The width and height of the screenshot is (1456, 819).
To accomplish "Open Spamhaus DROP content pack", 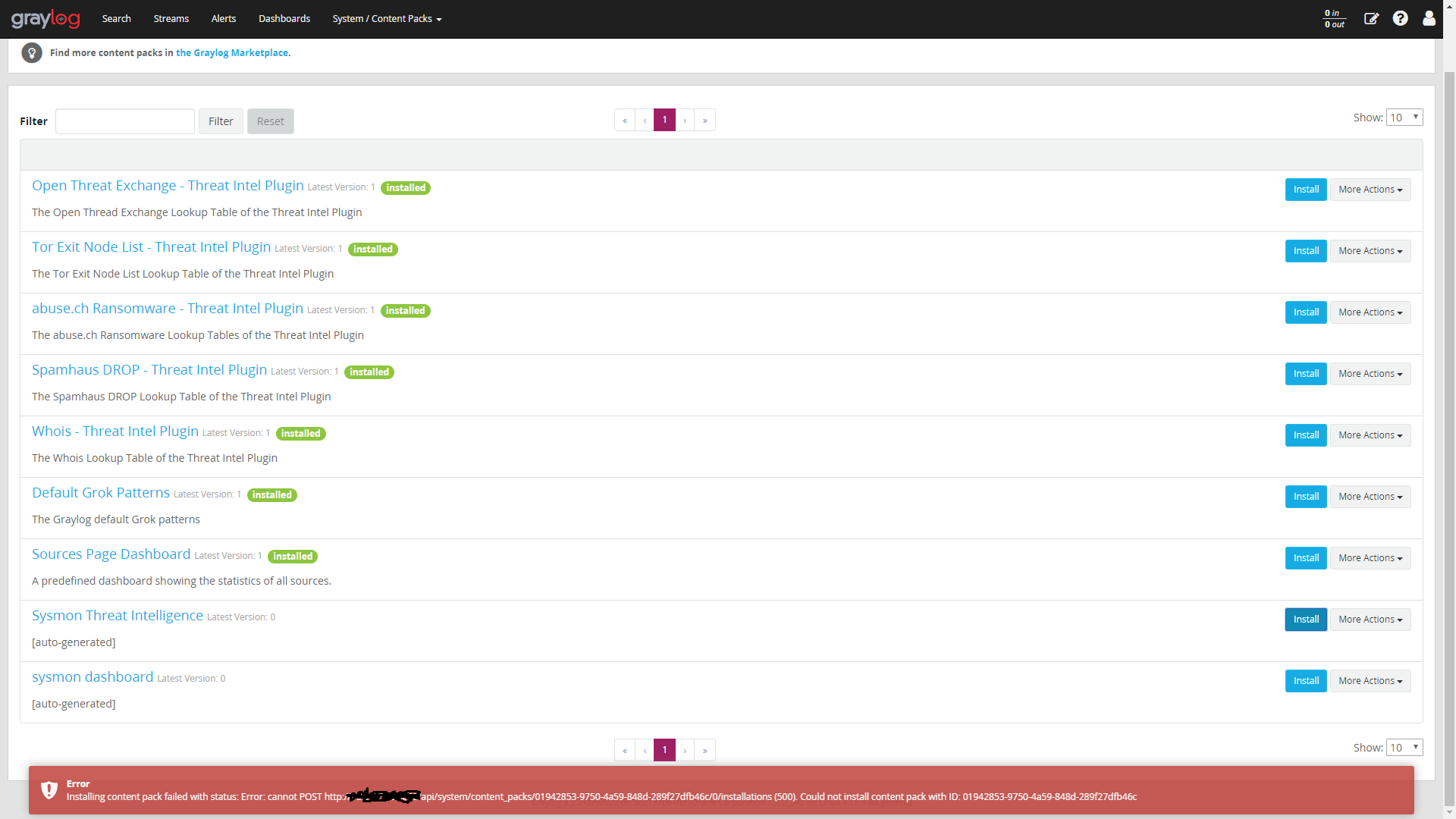I will pyautogui.click(x=149, y=370).
